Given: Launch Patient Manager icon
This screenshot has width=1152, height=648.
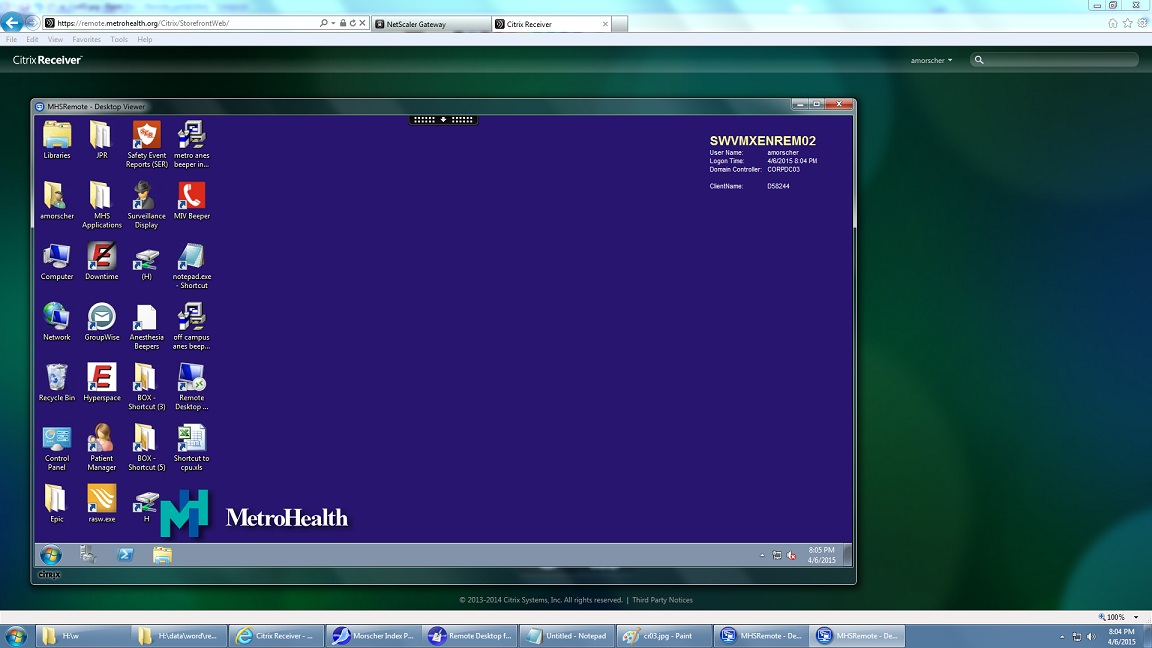Looking at the screenshot, I should coord(101,447).
